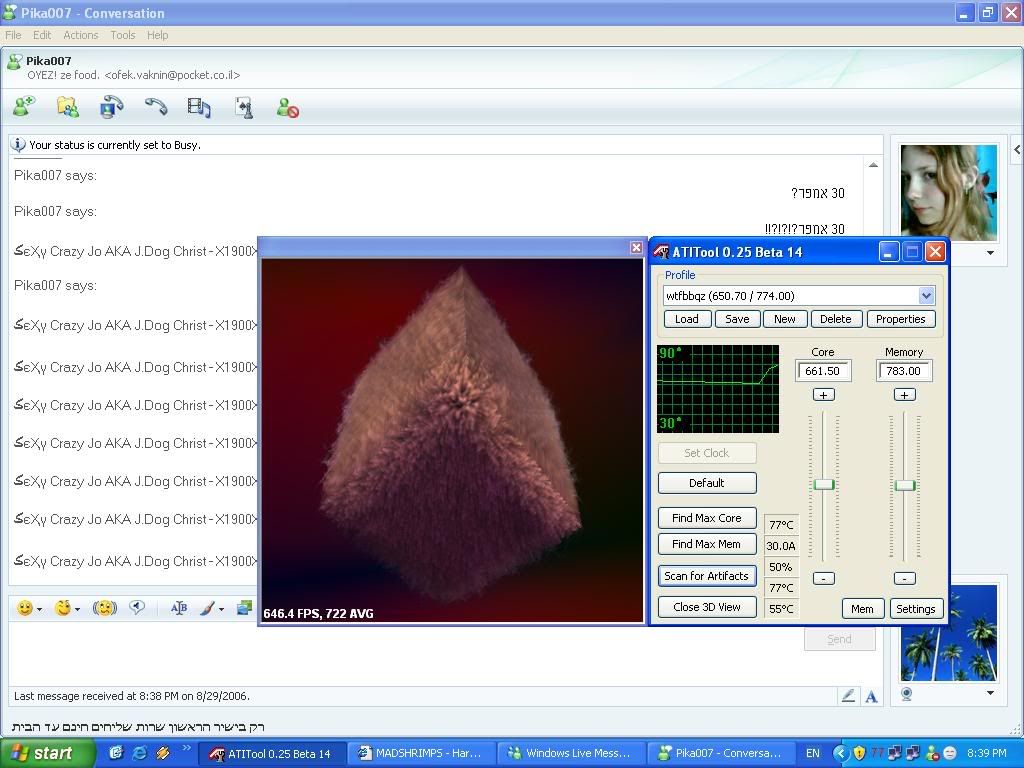Click the Mem button in ATITool
1024x768 pixels.
[862, 609]
